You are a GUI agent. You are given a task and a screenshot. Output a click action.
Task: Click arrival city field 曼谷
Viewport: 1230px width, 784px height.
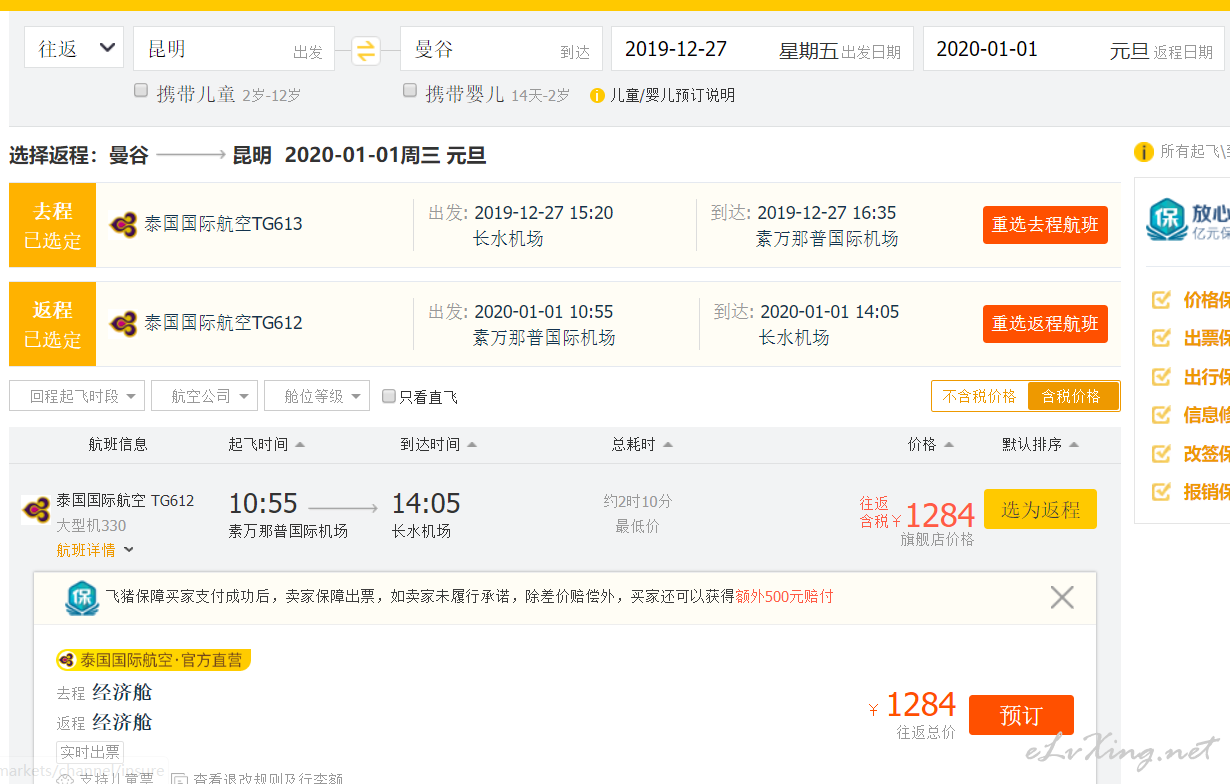point(501,48)
